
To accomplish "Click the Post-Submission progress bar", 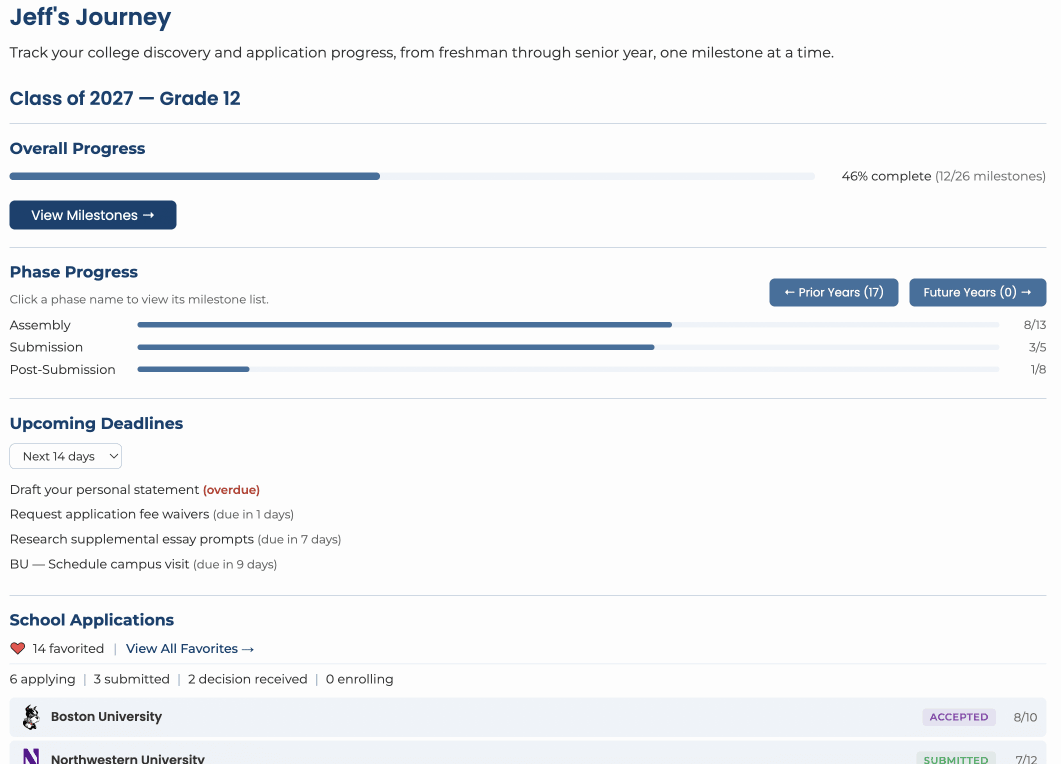I will (568, 369).
